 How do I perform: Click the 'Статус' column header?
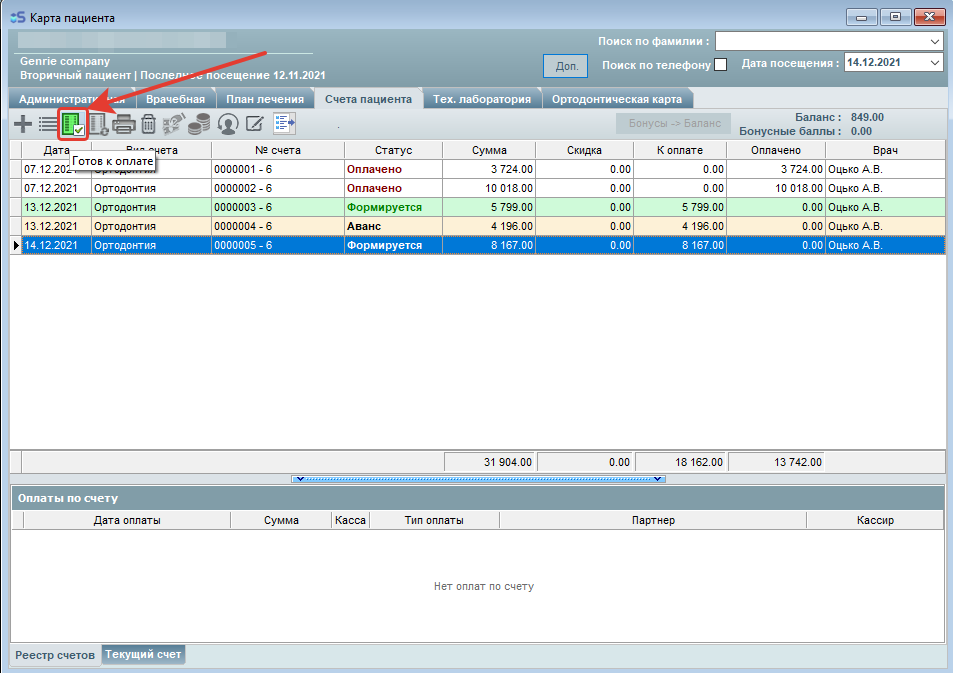tap(393, 150)
